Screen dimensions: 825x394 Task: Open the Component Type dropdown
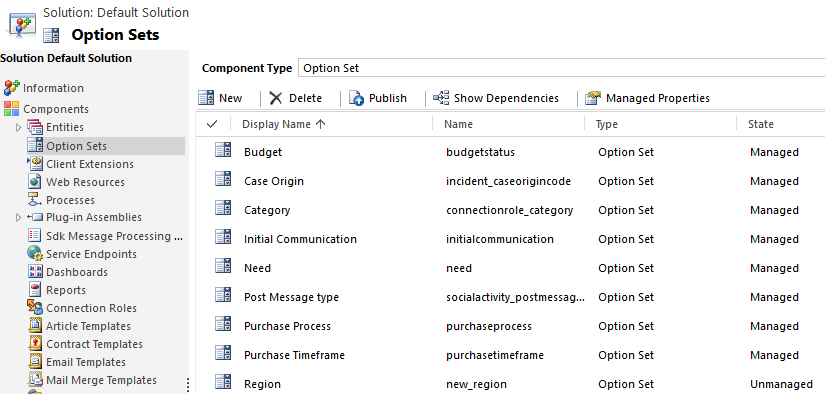pos(561,68)
